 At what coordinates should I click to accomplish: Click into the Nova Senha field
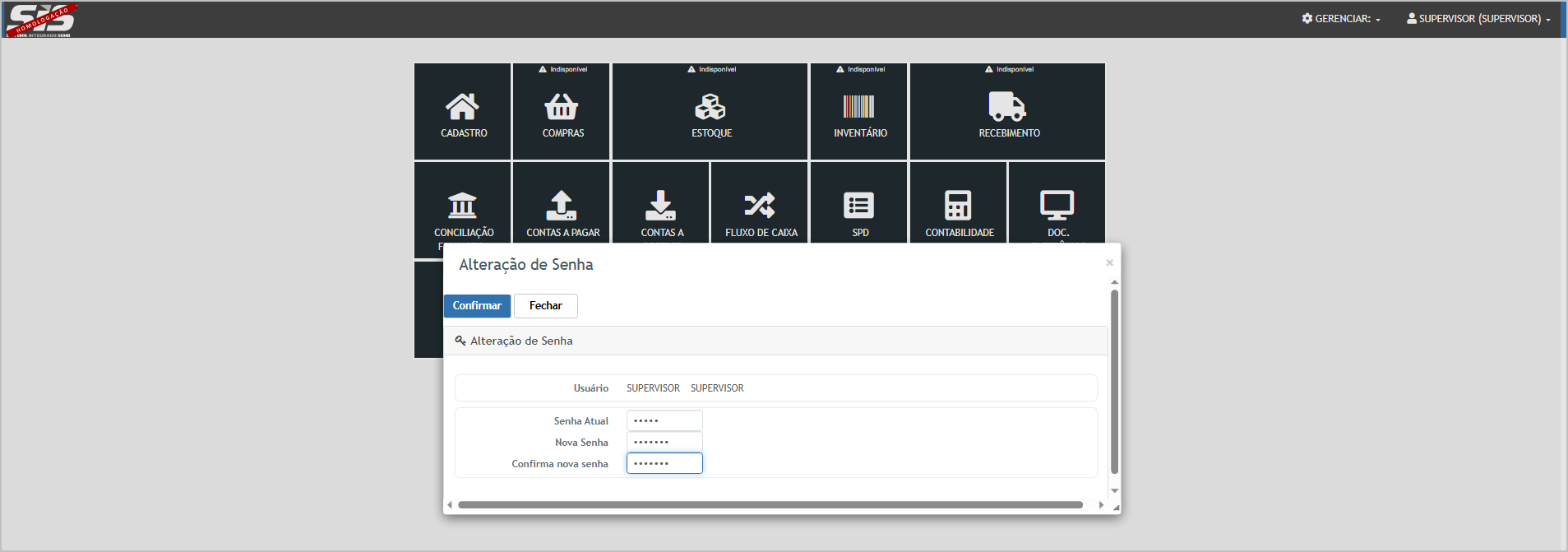664,442
